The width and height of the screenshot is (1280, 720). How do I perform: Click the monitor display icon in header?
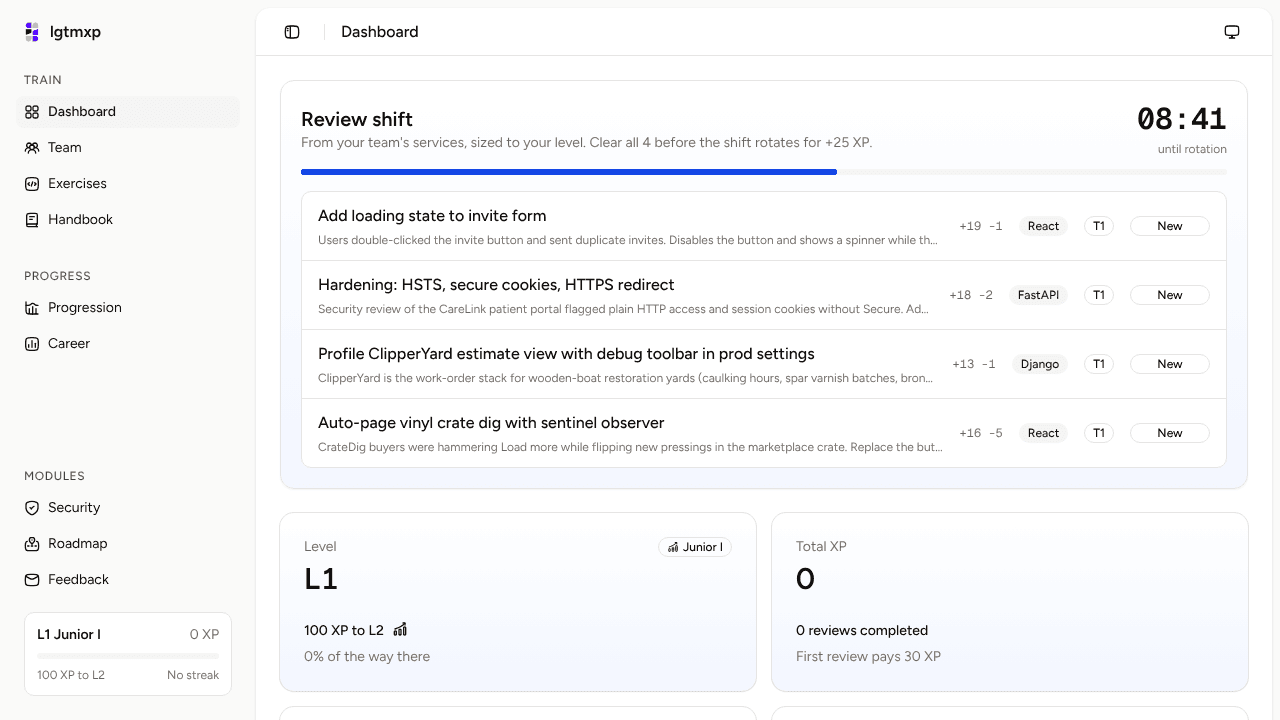tap(1232, 32)
